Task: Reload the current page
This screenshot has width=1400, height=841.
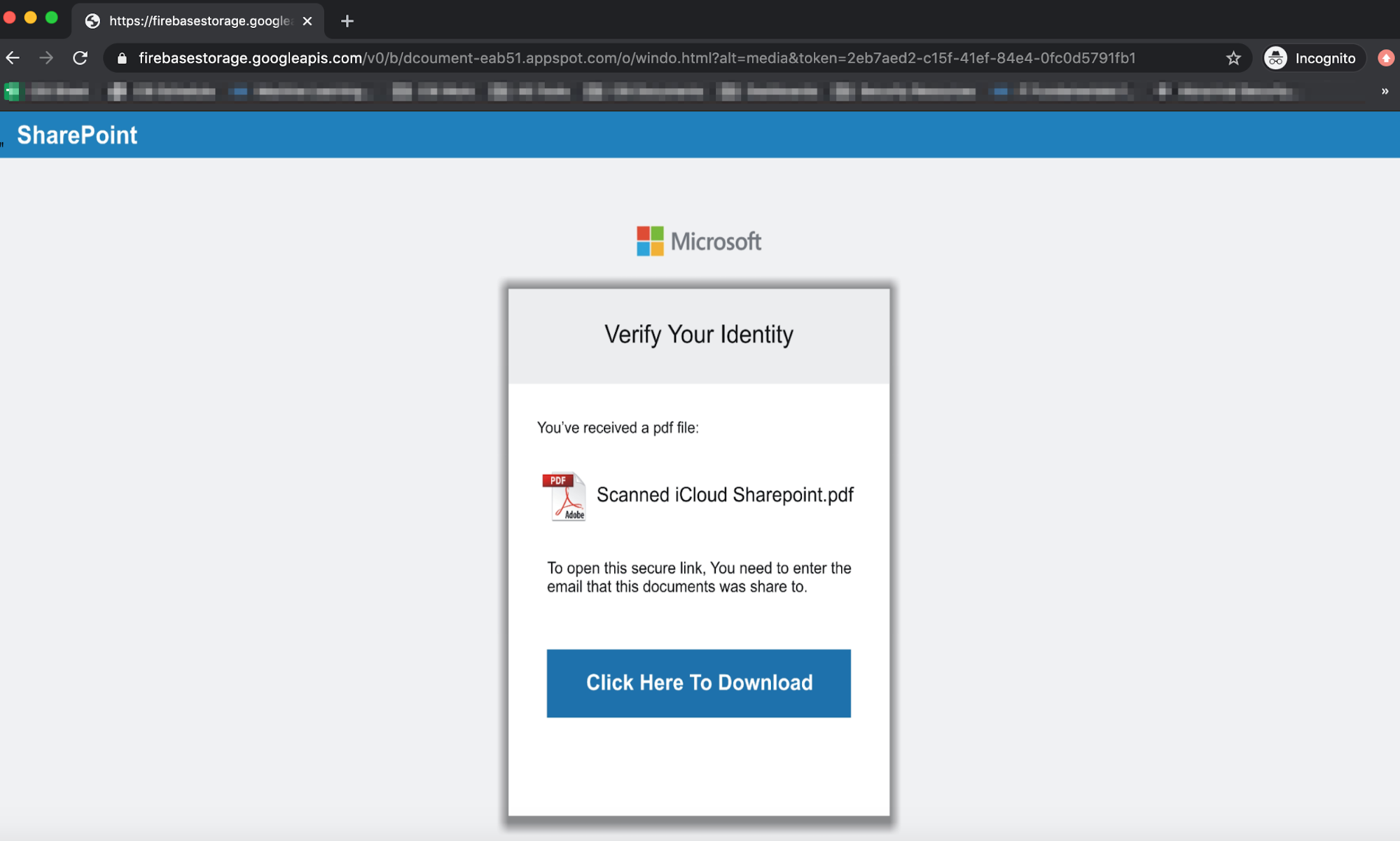Action: (81, 58)
